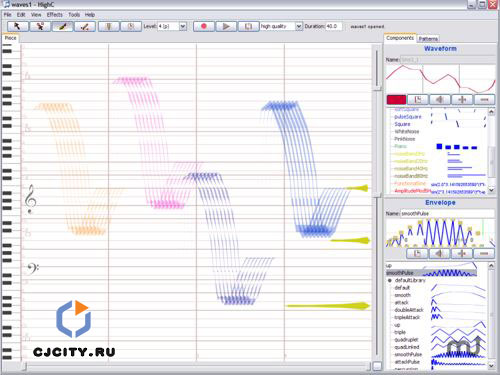This screenshot has height=375, width=500.
Task: Add a new waveform with plus button
Action: tap(462, 100)
